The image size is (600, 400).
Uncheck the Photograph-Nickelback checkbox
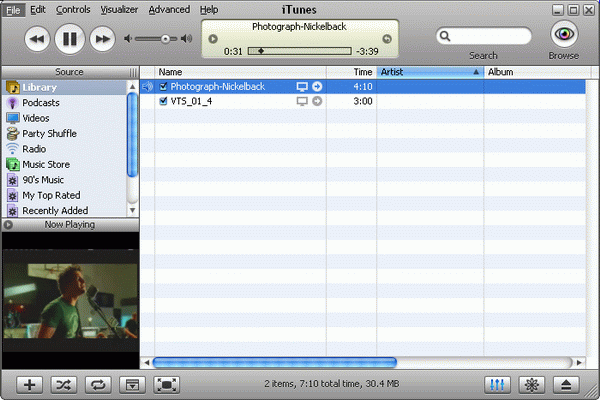point(163,87)
